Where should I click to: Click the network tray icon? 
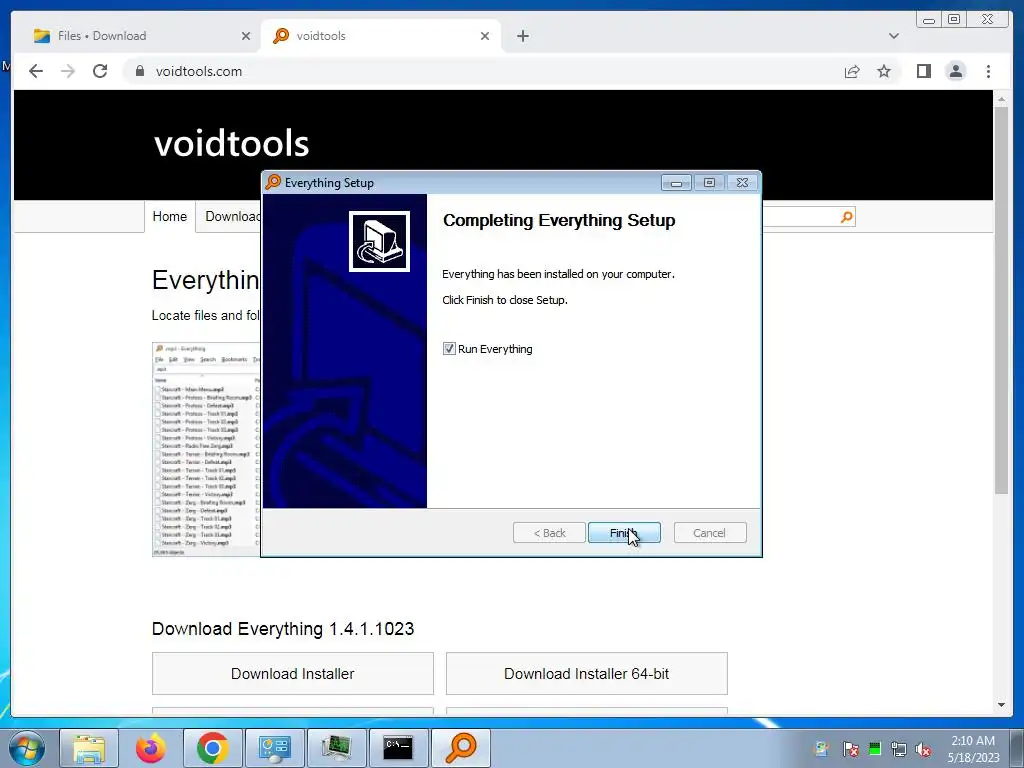tap(899, 749)
